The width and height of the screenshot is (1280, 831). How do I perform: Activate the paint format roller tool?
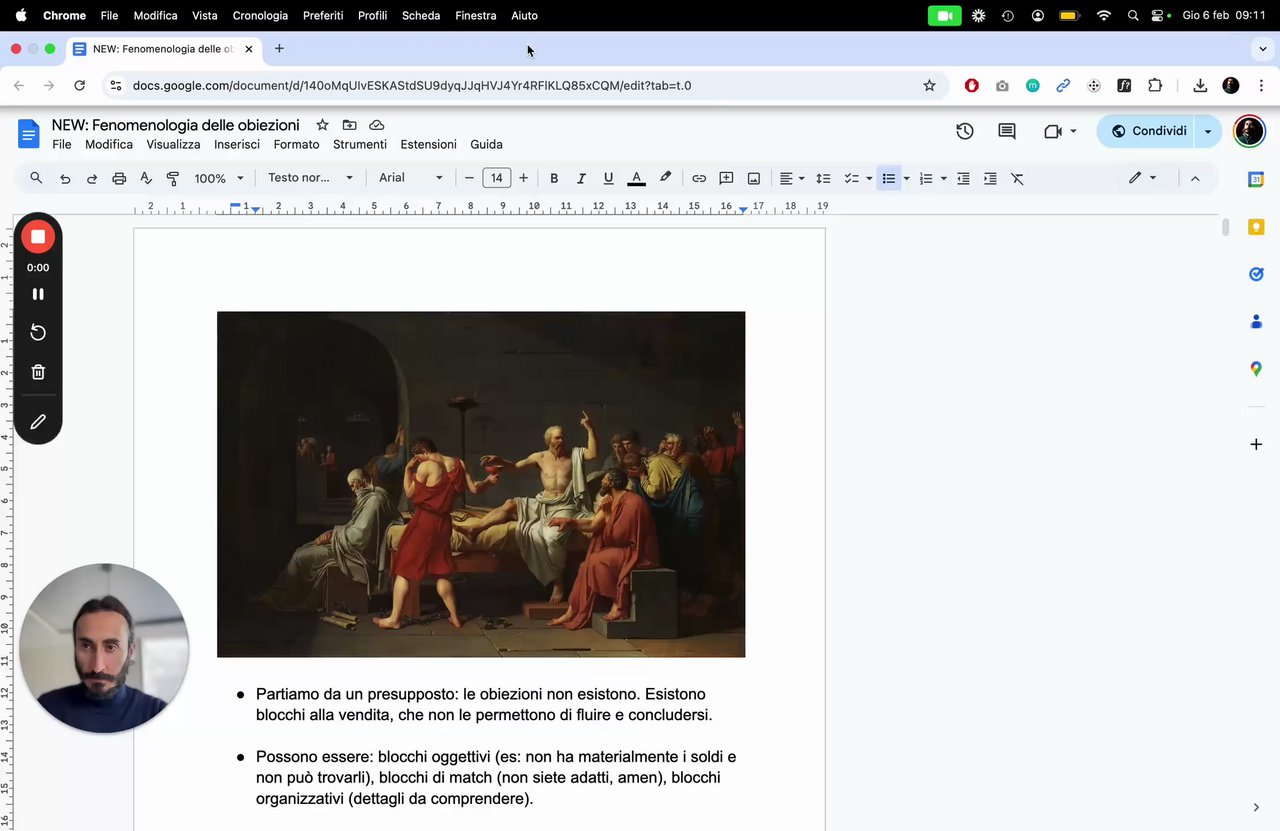tap(173, 178)
